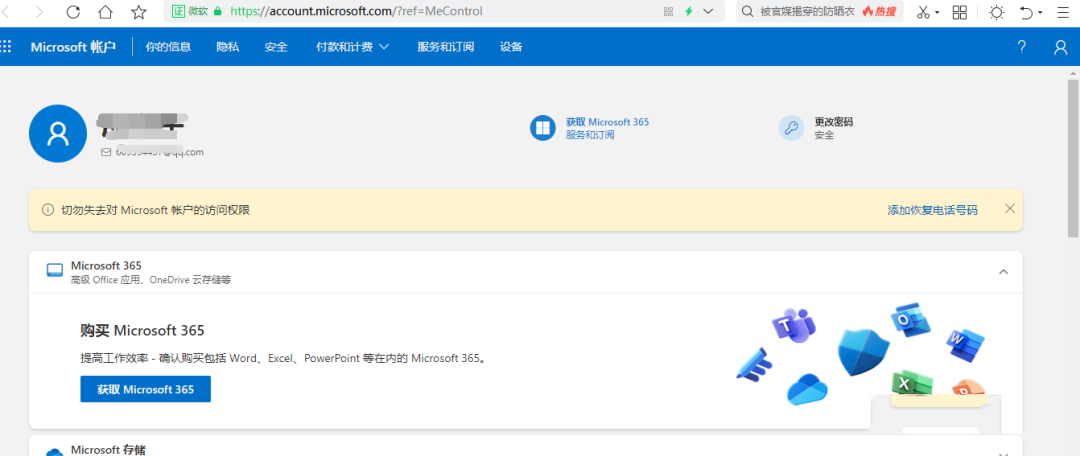Click the Microsoft 365 laptop icon

click(x=54, y=271)
